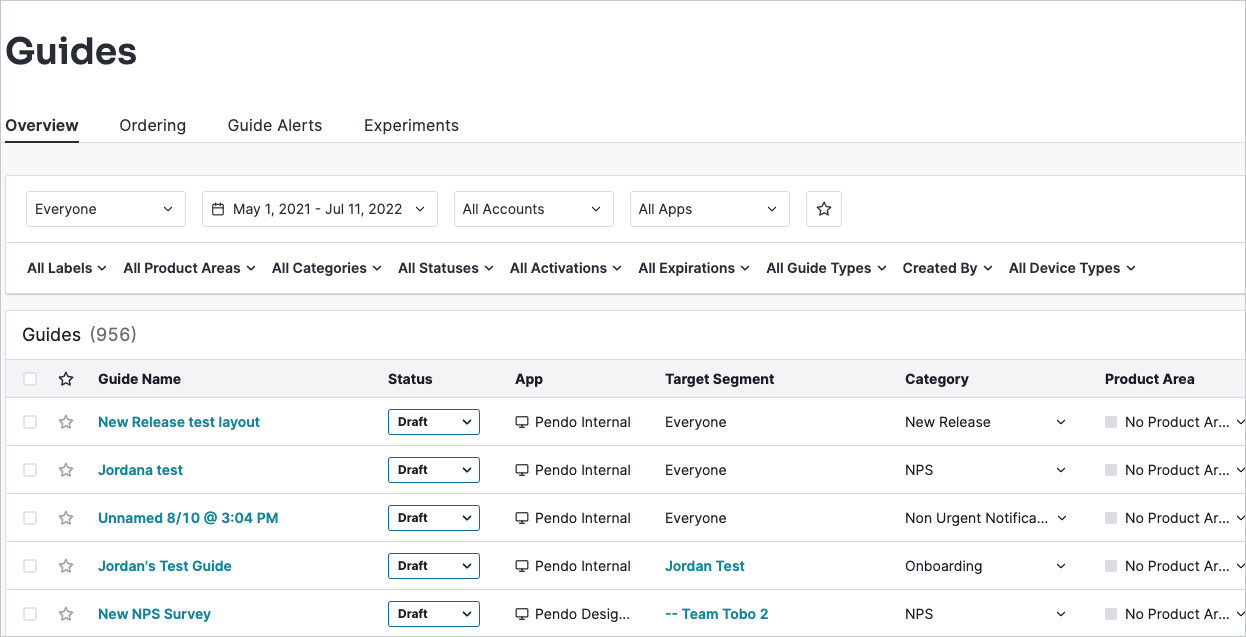Change Draft status for Jordan's Test Guide
The width and height of the screenshot is (1246, 637).
point(433,566)
